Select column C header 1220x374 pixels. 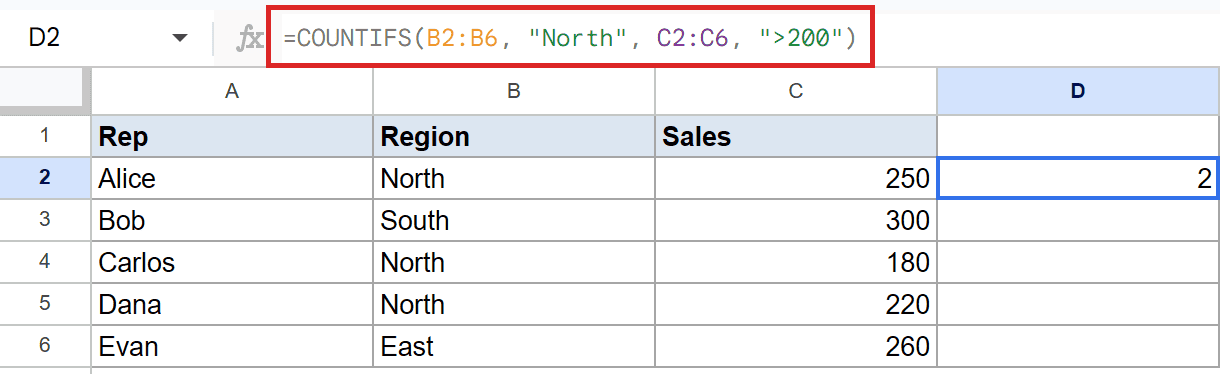coord(796,91)
